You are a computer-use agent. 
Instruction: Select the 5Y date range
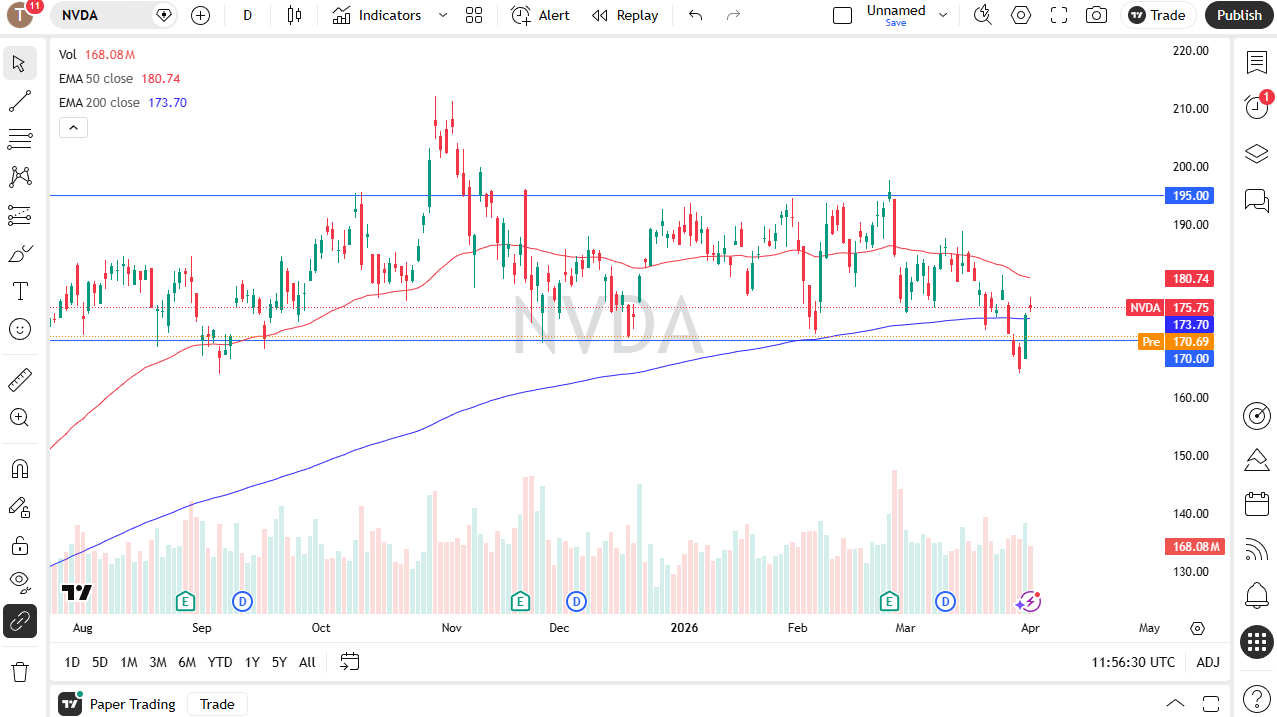pos(279,662)
